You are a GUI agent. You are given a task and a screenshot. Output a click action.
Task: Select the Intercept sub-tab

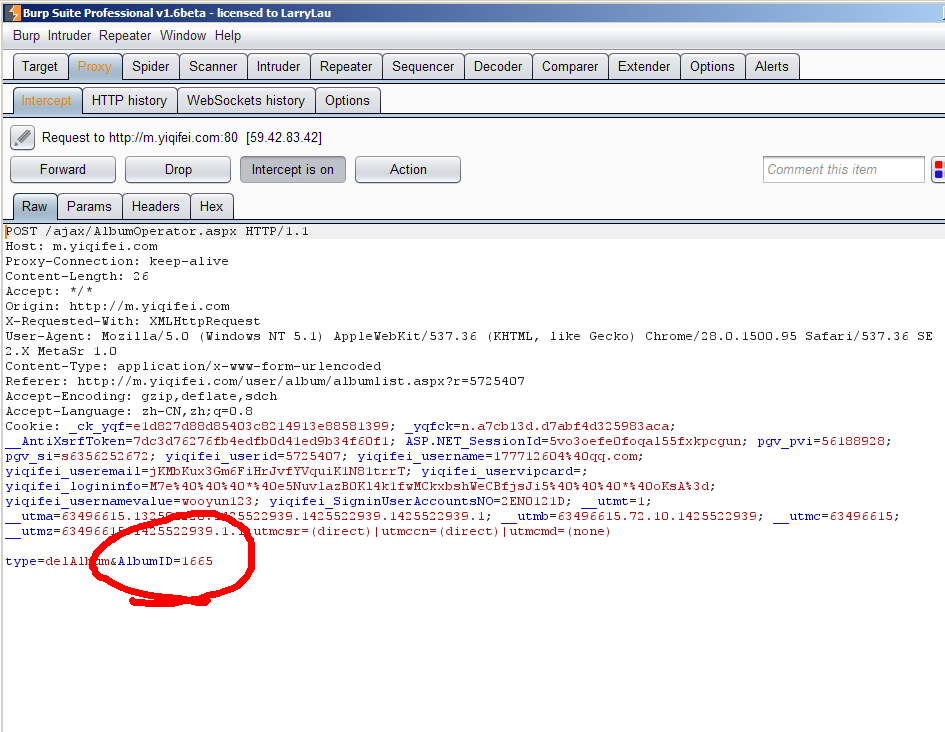46,101
